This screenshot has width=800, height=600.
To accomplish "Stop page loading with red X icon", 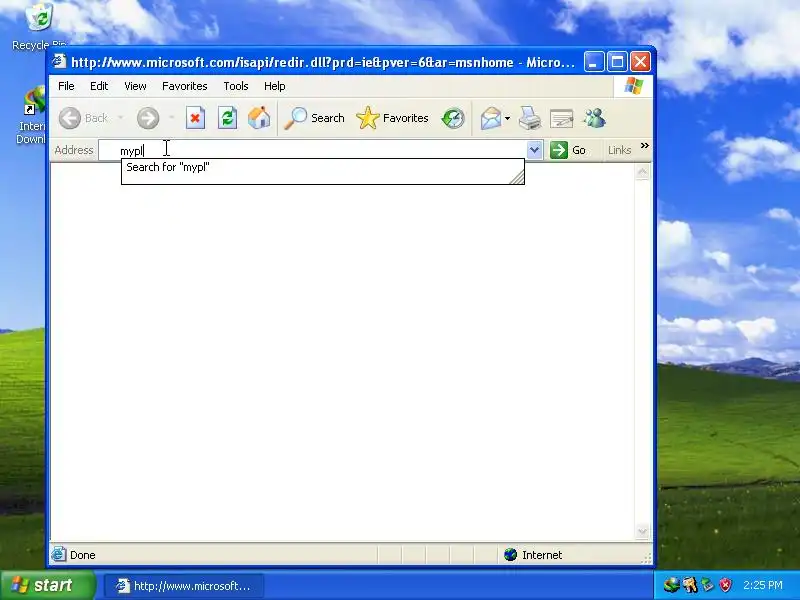I will pyautogui.click(x=195, y=118).
